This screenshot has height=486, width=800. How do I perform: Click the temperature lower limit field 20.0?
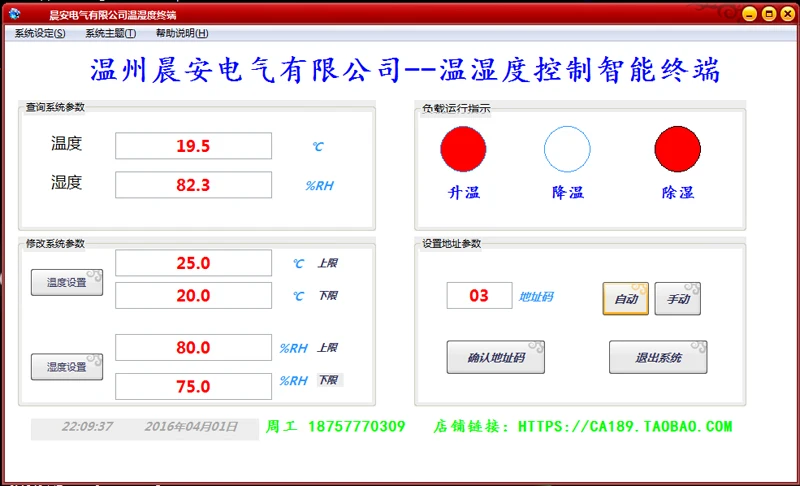(x=193, y=295)
